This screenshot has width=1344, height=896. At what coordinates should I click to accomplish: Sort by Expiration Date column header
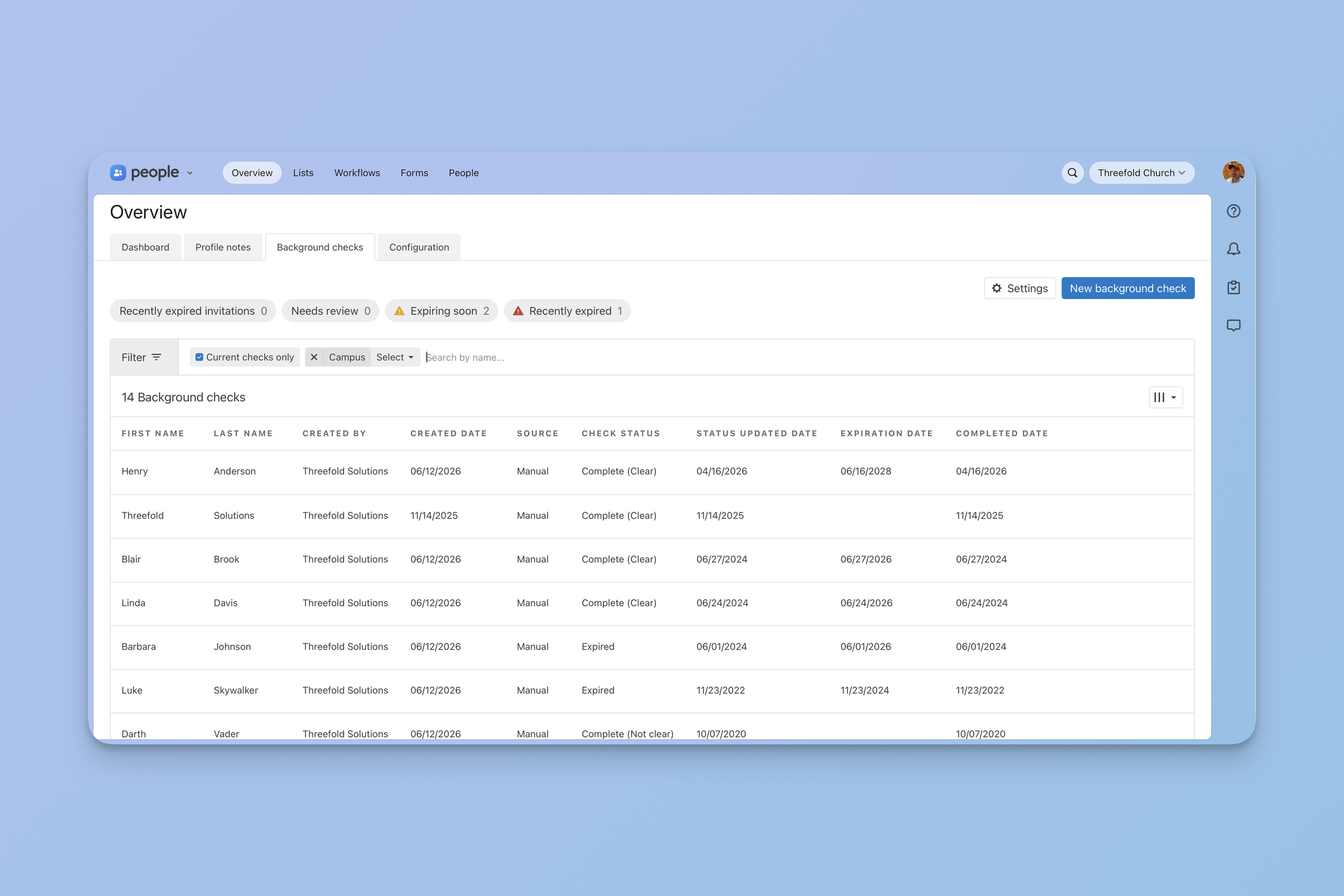887,433
